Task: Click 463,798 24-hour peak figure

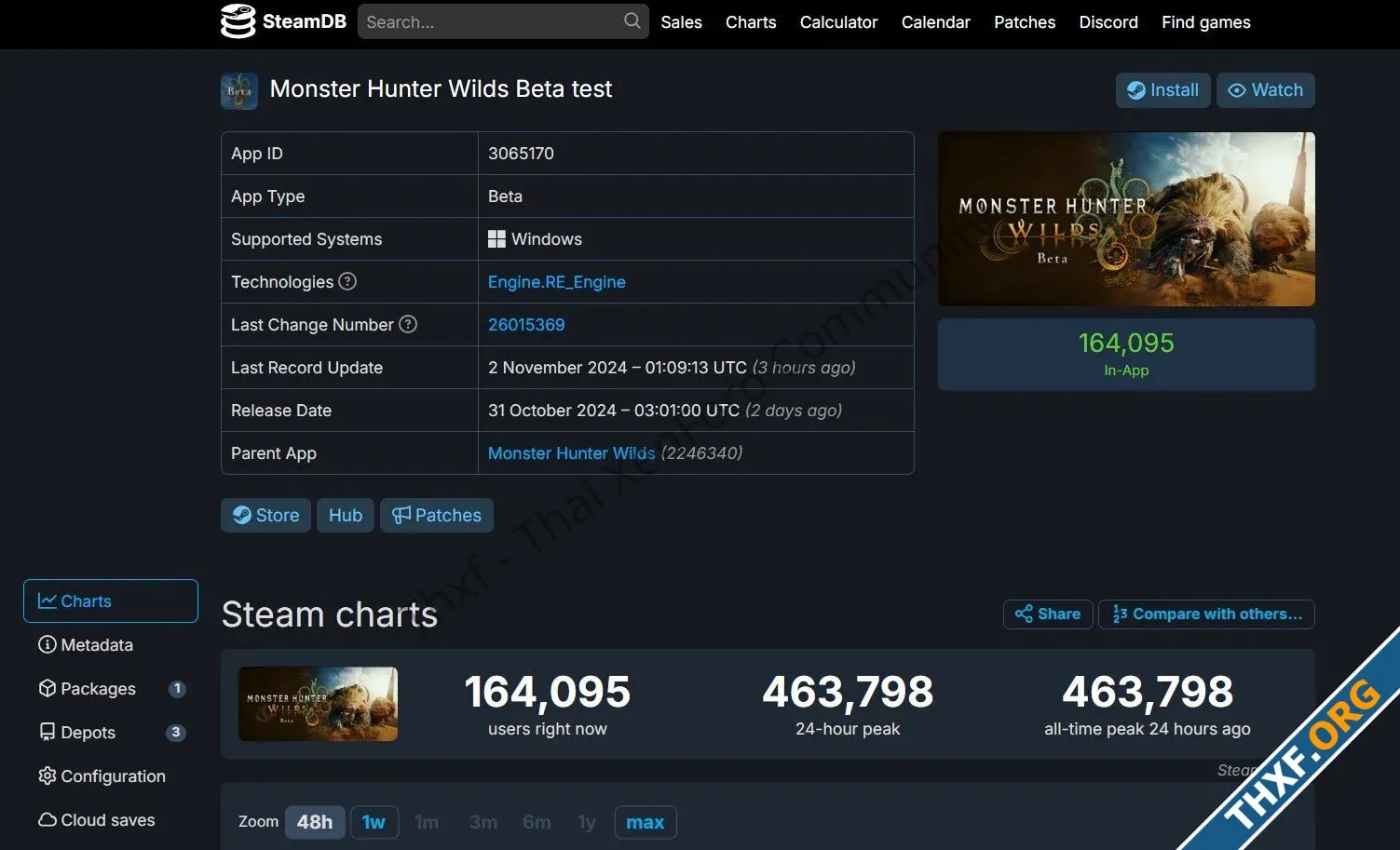Action: pyautogui.click(x=848, y=692)
